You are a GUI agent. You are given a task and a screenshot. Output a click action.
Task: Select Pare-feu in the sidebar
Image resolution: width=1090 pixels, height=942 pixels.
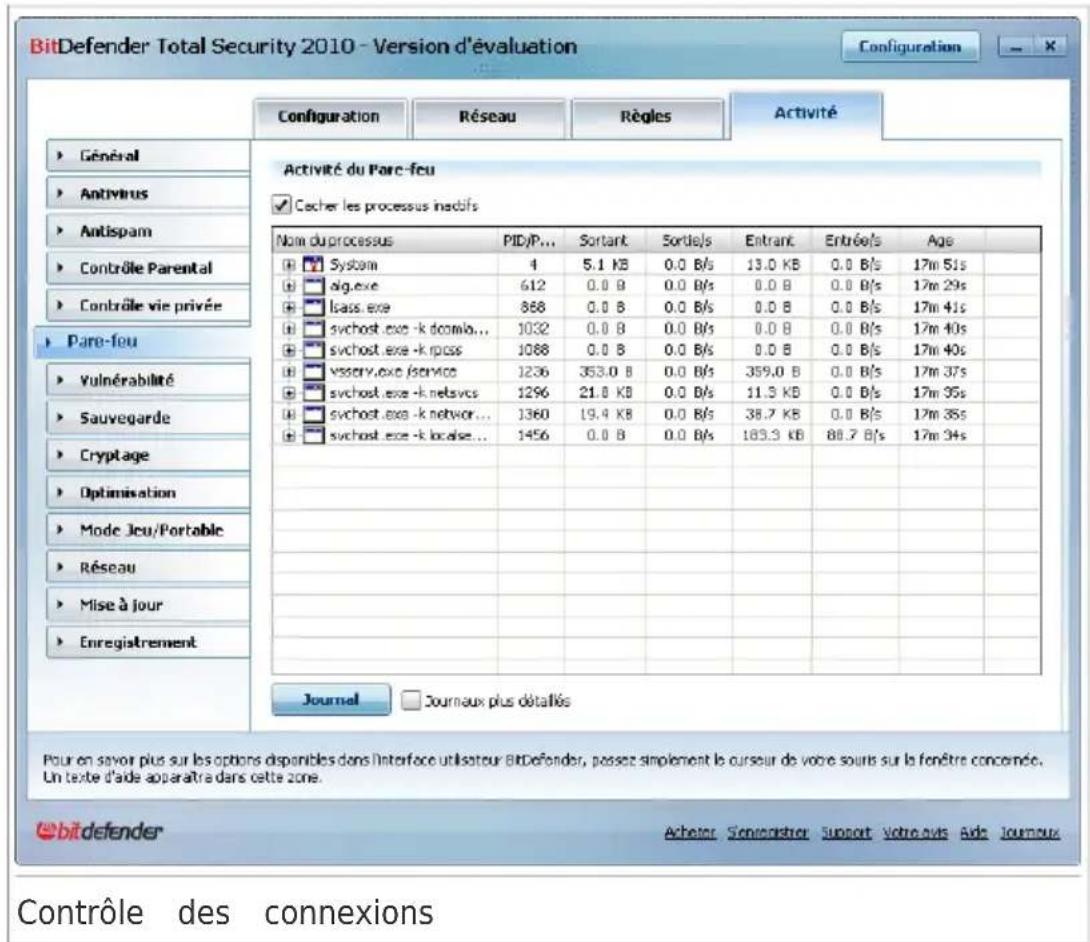143,342
